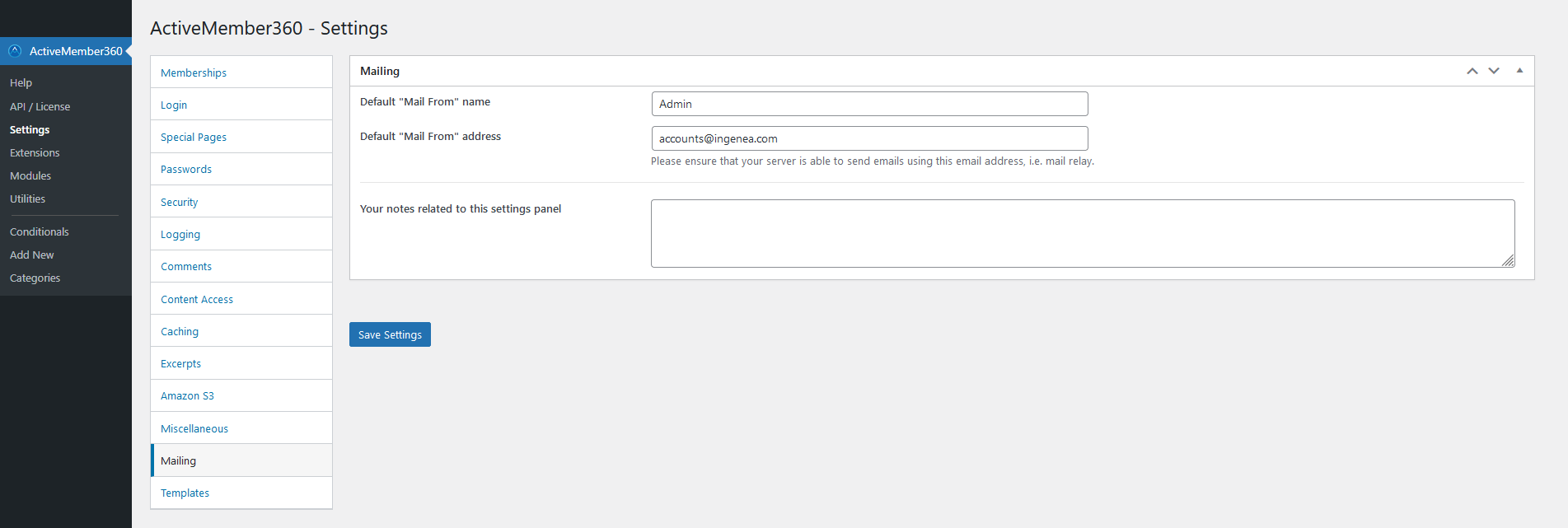Collapse the Mailing panel with triangle toggle
The image size is (1568, 528).
point(1519,71)
